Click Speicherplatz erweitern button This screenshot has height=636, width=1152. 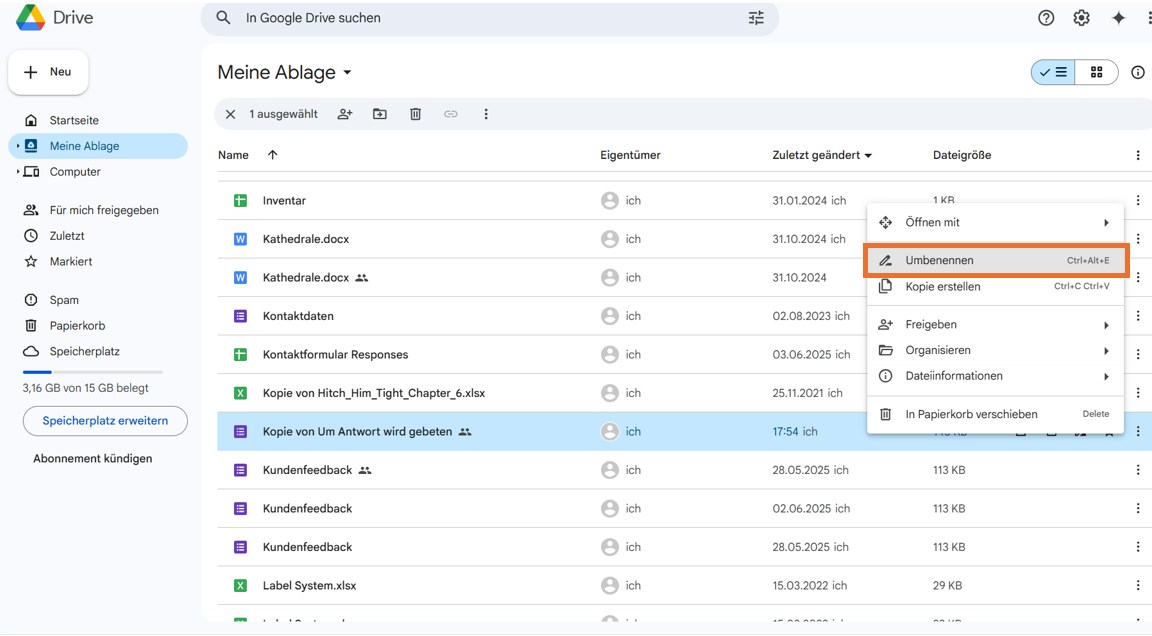(x=105, y=421)
